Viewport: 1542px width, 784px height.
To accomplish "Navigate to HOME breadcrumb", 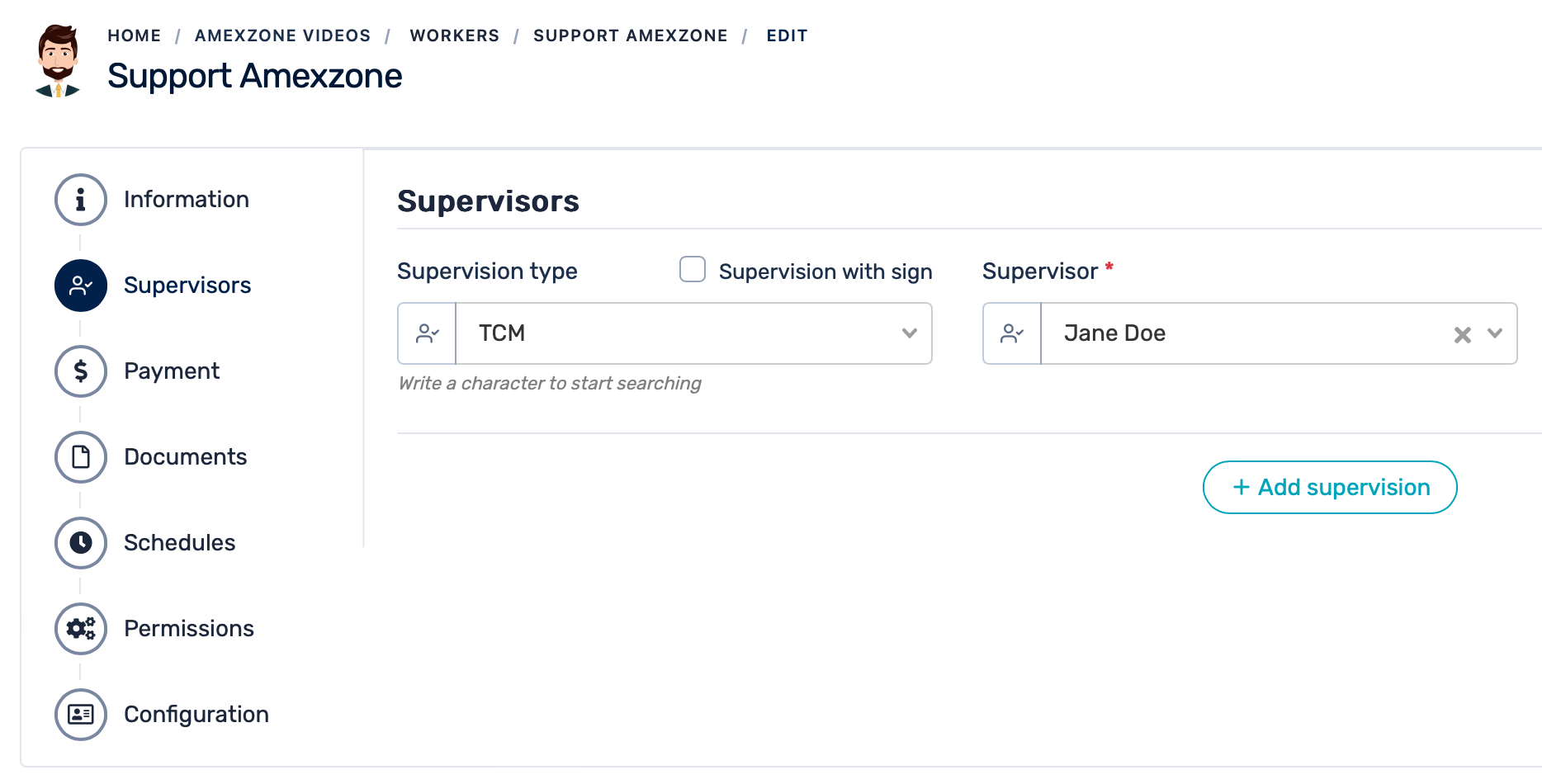I will tap(134, 35).
